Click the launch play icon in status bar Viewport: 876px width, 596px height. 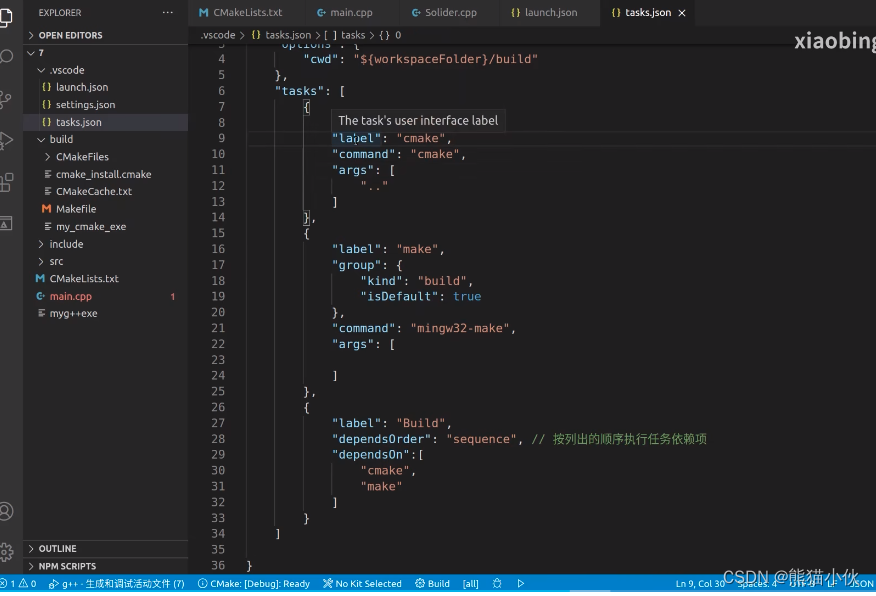click(521, 583)
